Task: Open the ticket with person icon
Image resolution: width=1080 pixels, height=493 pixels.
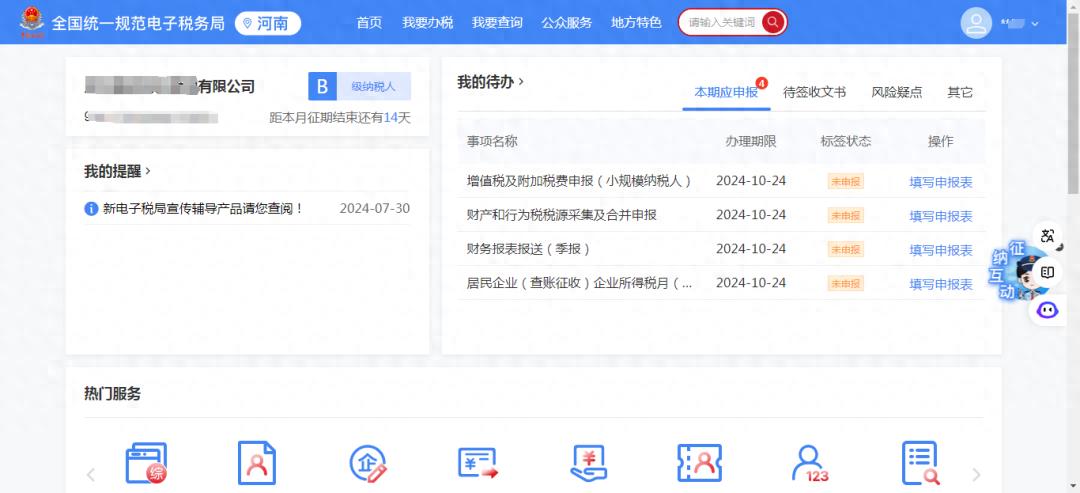Action: point(699,463)
